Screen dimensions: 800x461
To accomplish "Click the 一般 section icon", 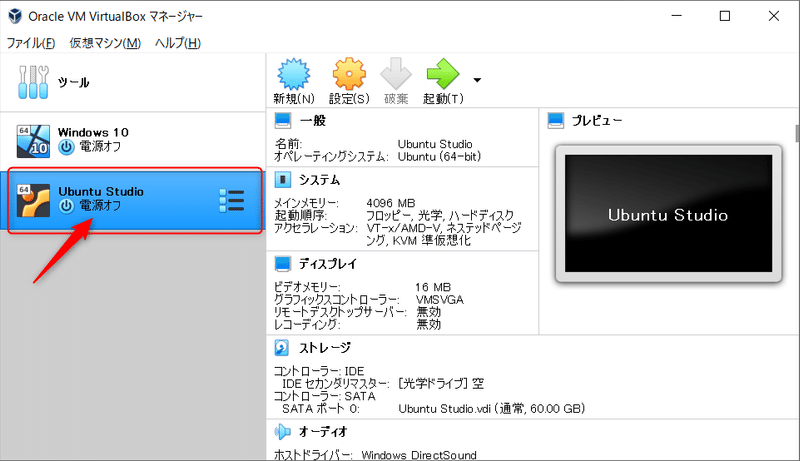I will [283, 121].
